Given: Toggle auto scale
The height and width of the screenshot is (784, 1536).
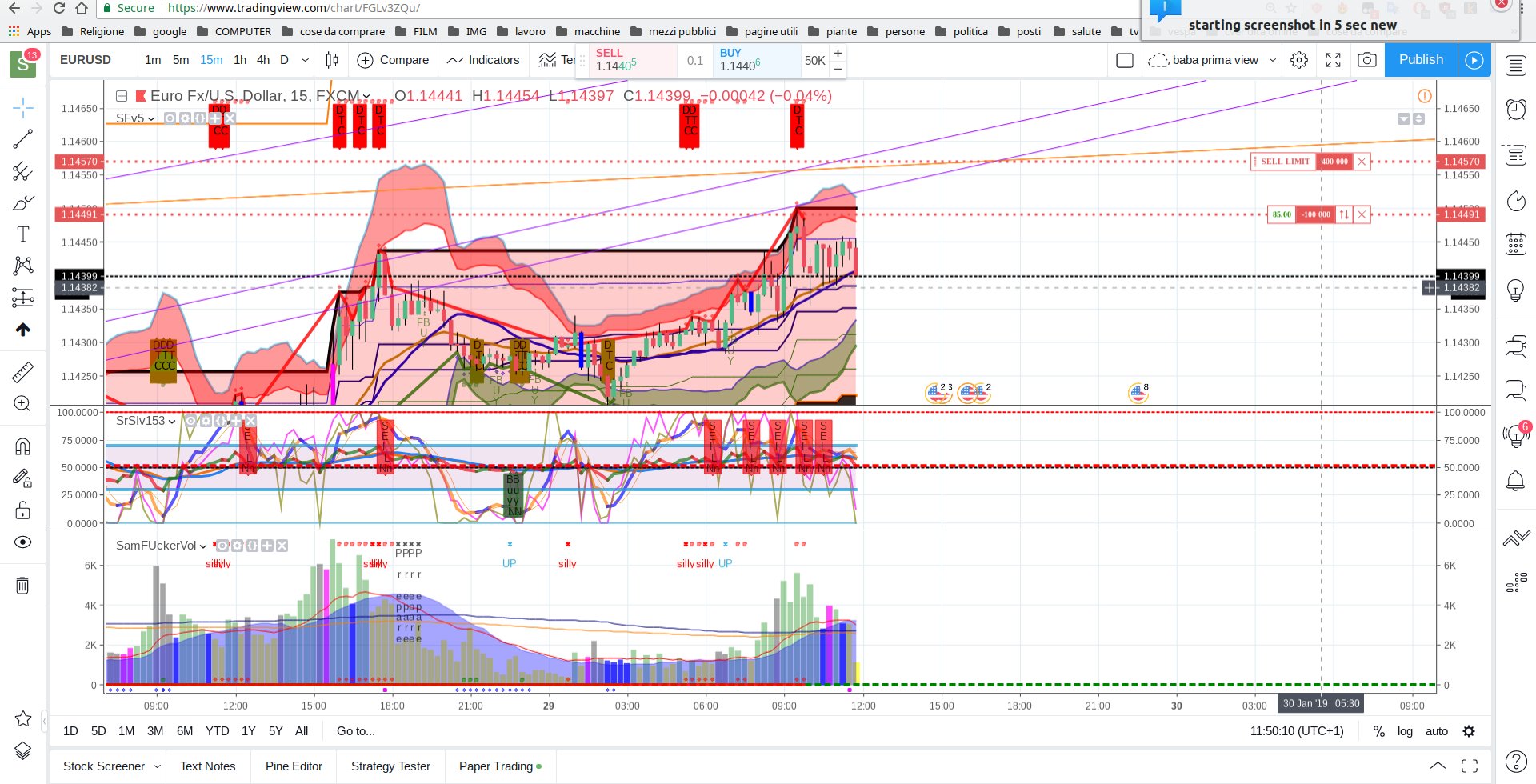Looking at the screenshot, I should (x=1437, y=731).
